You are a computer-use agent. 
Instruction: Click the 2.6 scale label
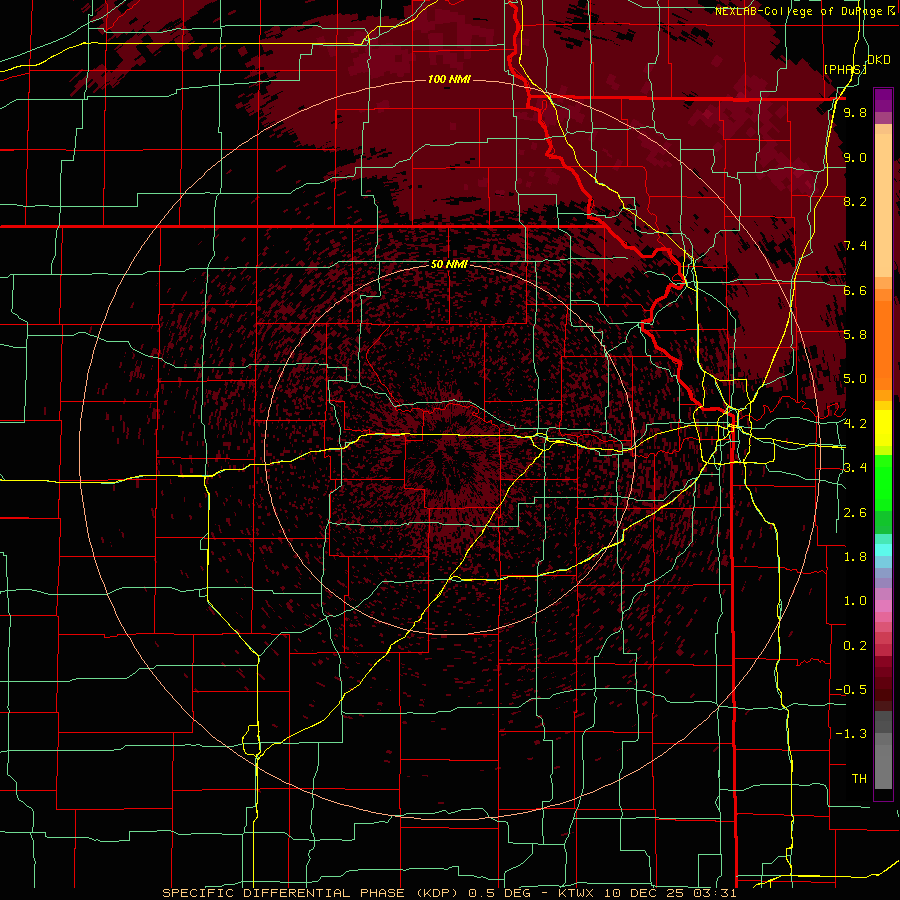(855, 513)
